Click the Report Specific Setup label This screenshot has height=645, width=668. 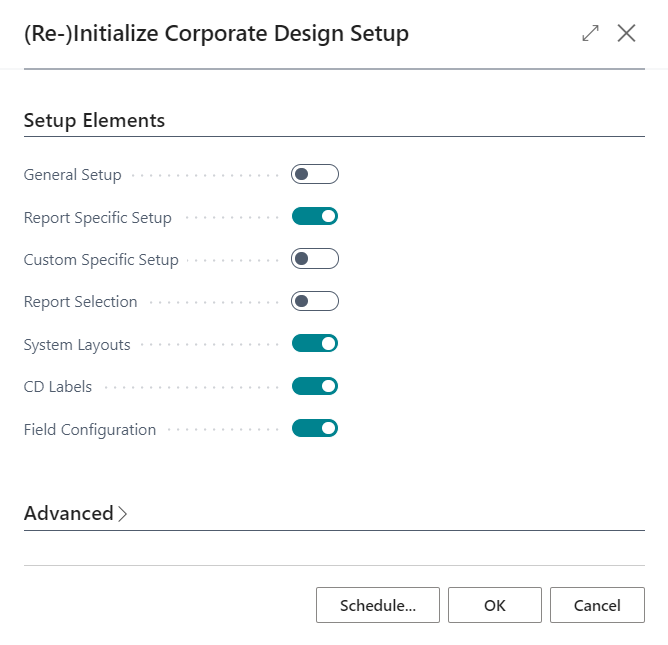click(x=98, y=217)
